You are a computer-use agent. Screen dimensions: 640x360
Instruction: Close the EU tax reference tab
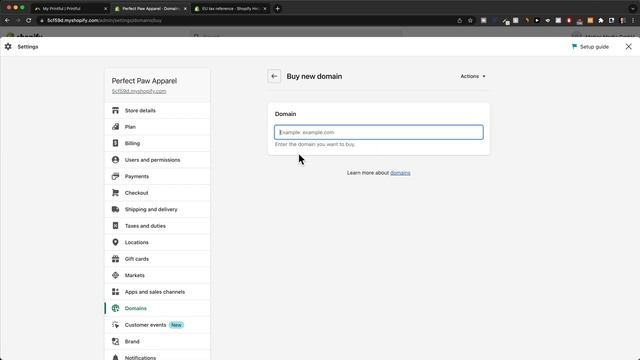tap(265, 9)
